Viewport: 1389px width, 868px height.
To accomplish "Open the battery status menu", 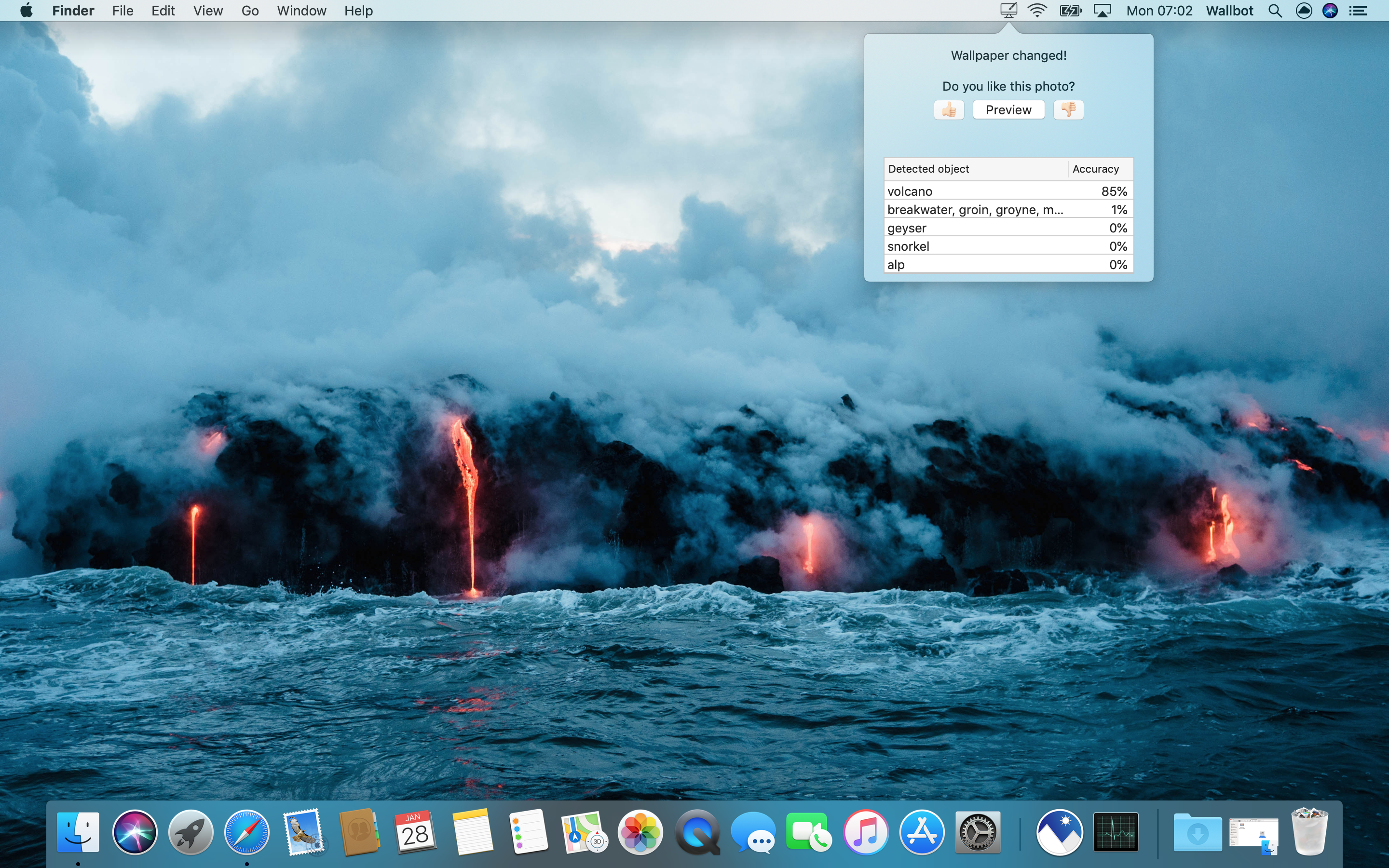I will [x=1070, y=10].
